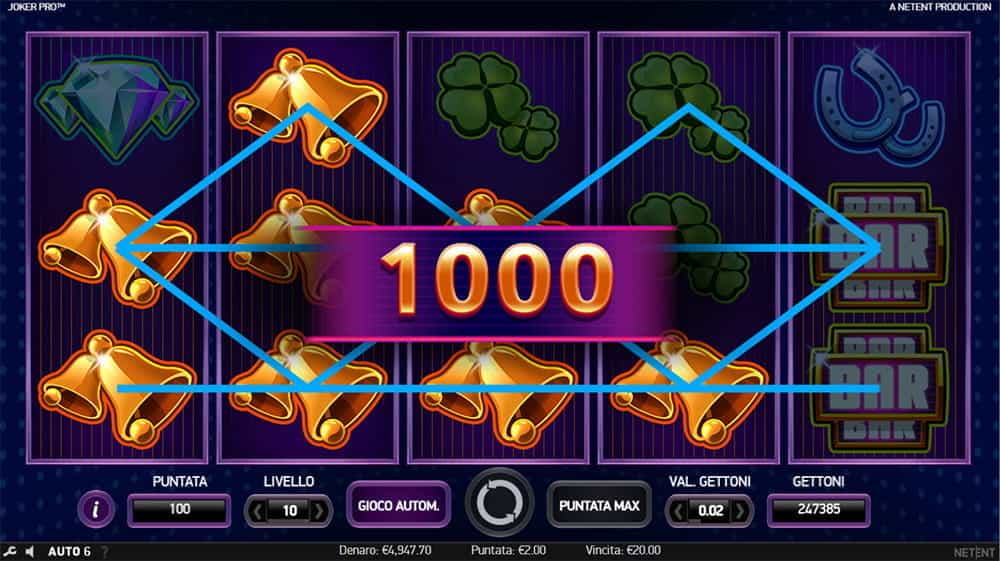This screenshot has height=561, width=1000.
Task: Open the help question mark icon
Action: tap(105, 551)
